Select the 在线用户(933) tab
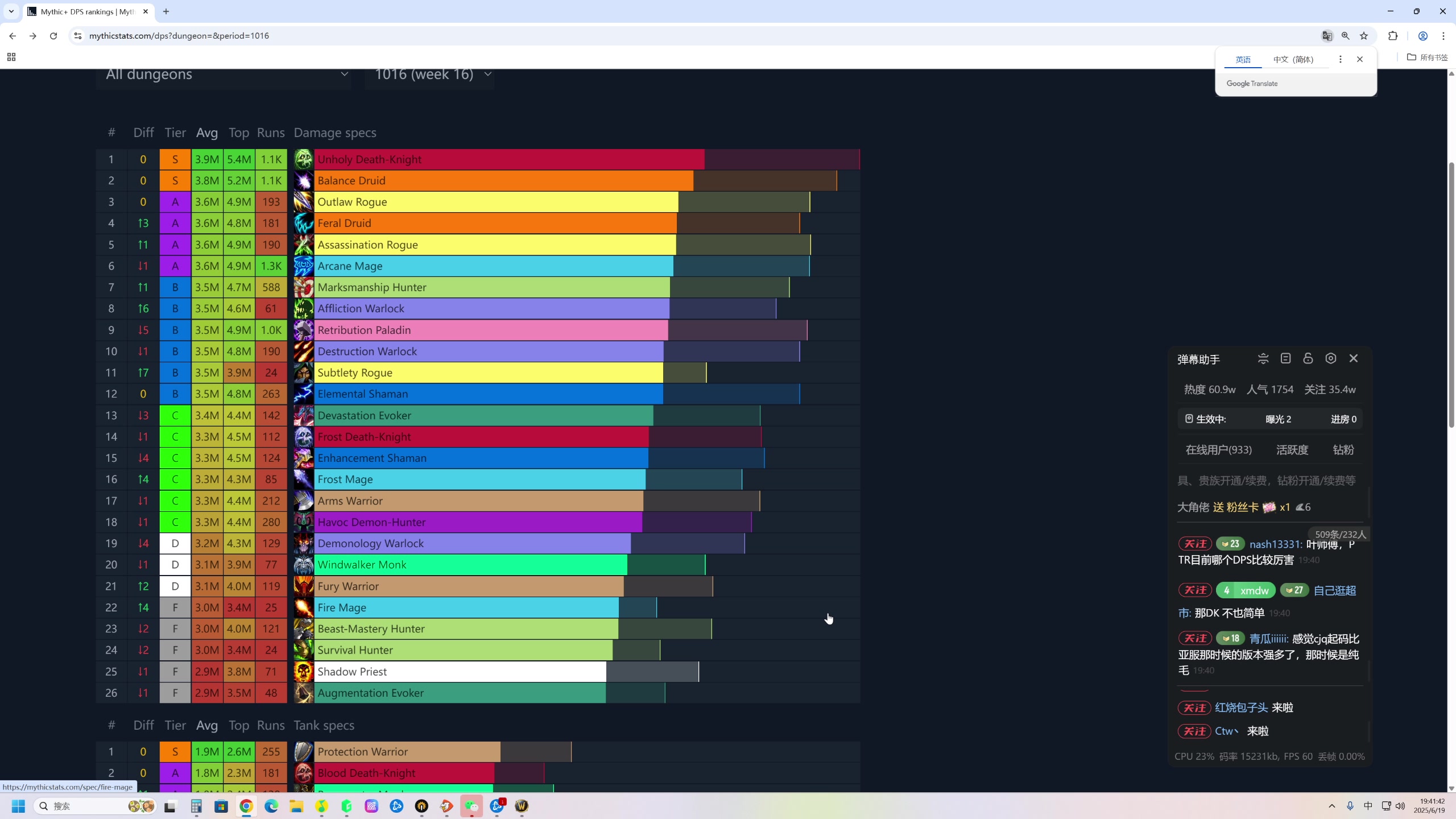Image resolution: width=1456 pixels, height=819 pixels. pyautogui.click(x=1219, y=450)
